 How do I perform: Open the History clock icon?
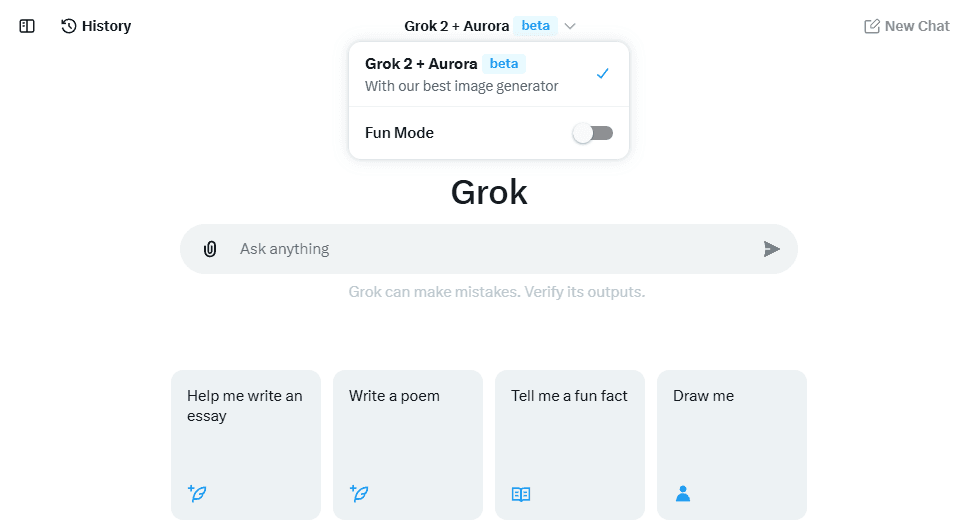pos(69,26)
